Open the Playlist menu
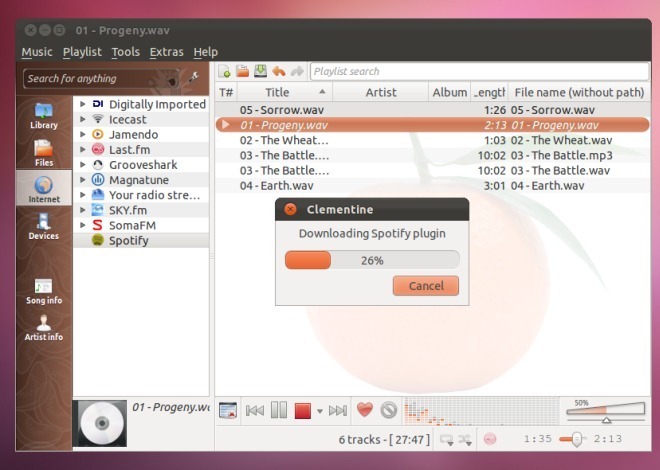 (x=82, y=52)
